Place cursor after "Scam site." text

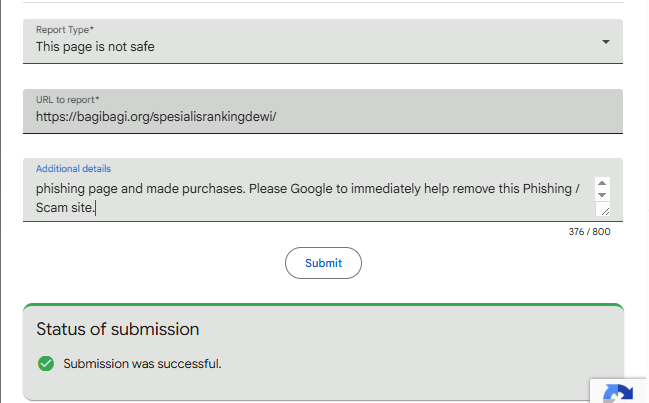pos(96,208)
